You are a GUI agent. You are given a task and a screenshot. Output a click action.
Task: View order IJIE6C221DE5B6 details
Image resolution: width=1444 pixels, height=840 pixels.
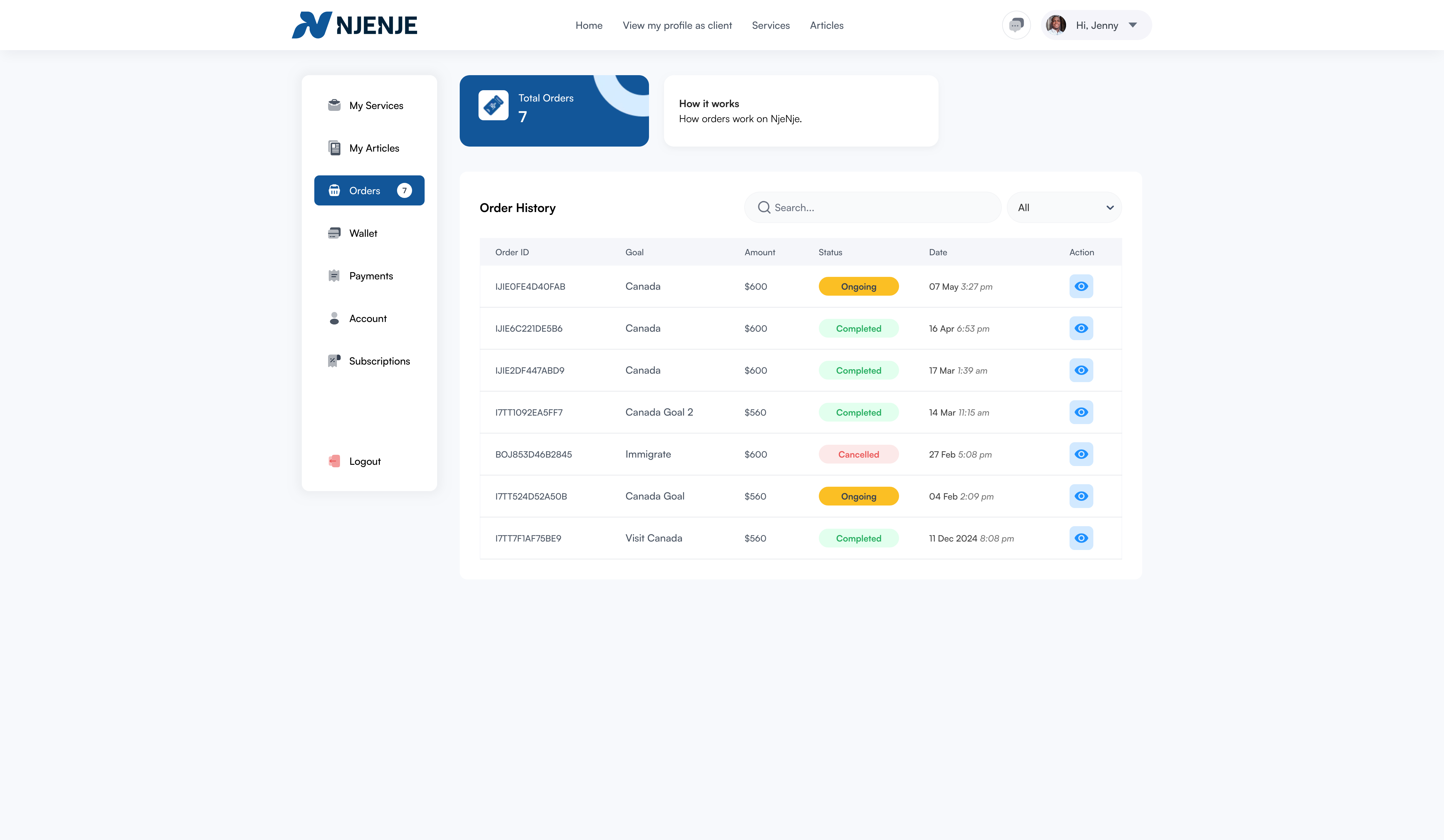1081,328
